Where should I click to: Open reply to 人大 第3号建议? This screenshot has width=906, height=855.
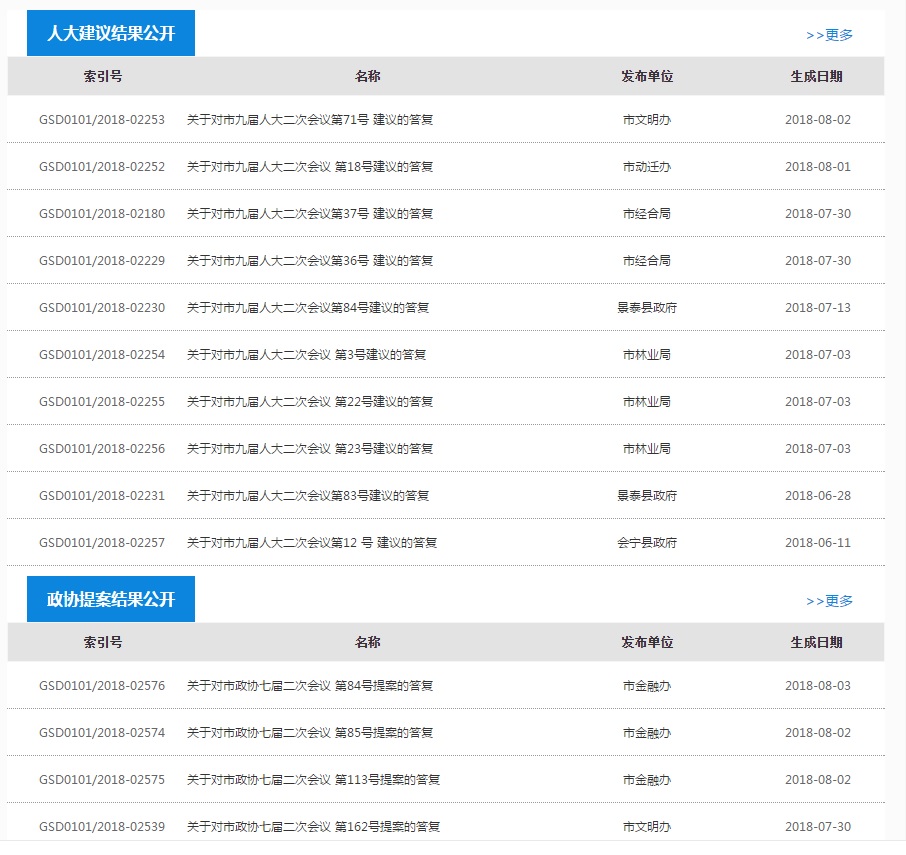306,355
